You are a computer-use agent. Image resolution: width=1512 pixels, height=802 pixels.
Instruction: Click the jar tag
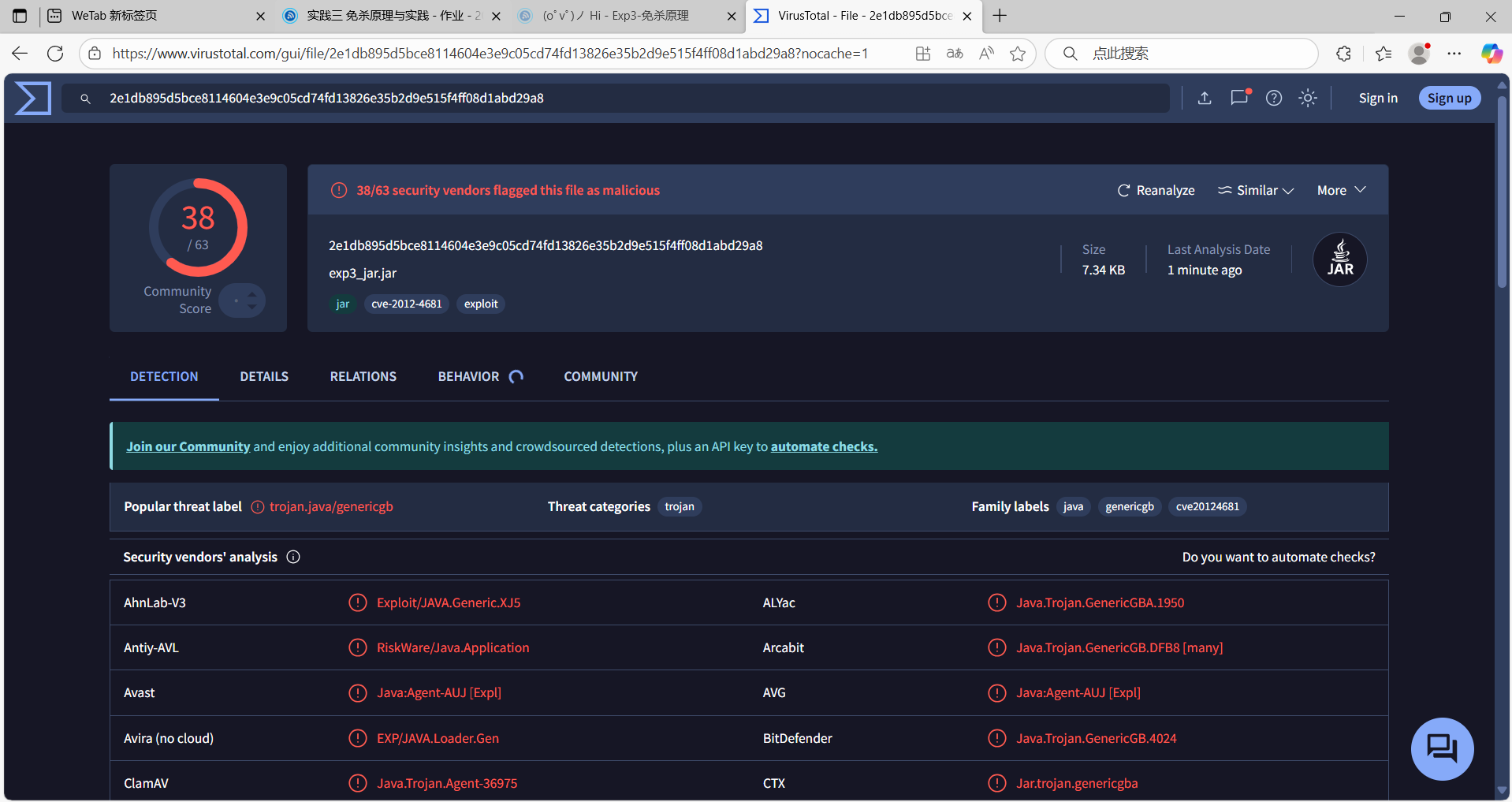coord(343,304)
